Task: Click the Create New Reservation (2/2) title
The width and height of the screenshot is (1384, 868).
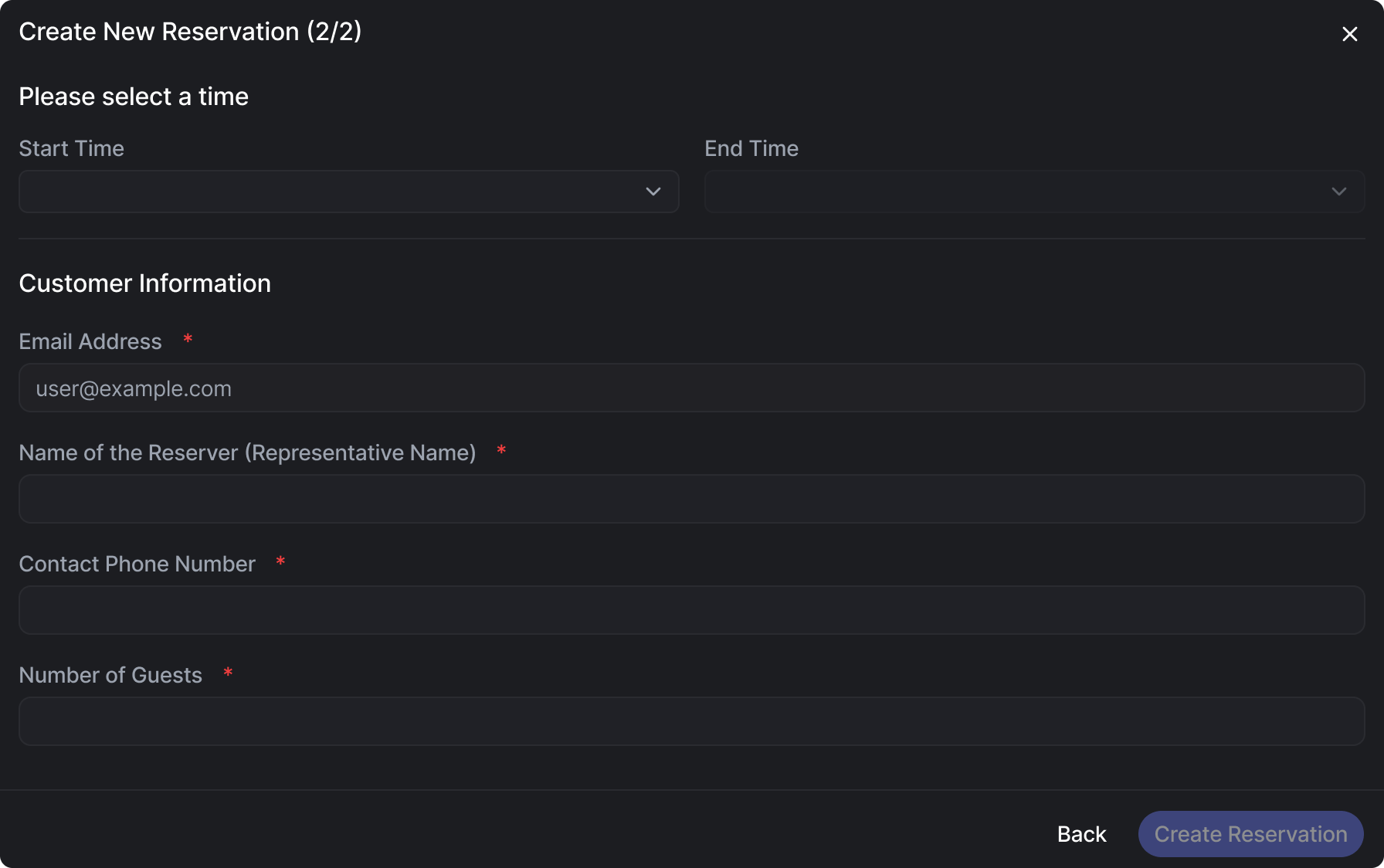Action: pos(190,32)
